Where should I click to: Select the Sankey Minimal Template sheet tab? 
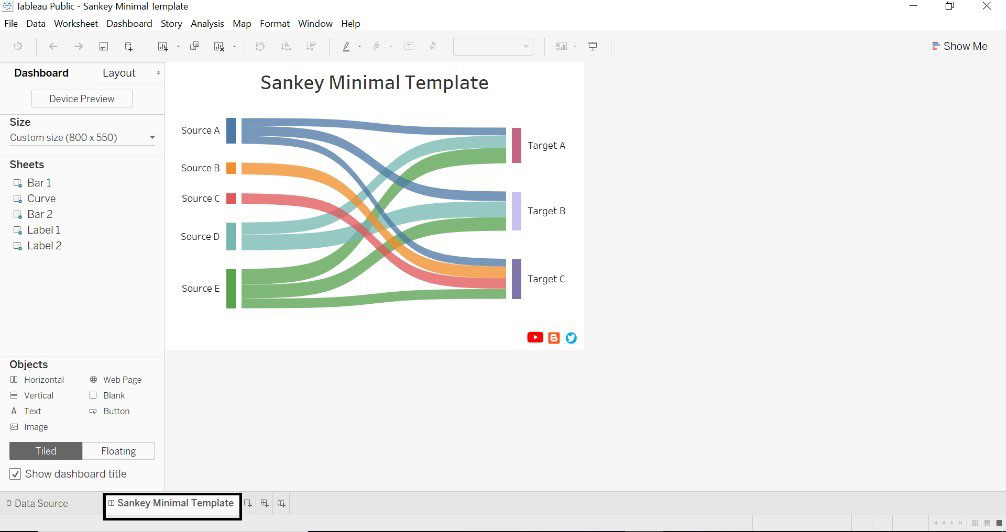(172, 503)
